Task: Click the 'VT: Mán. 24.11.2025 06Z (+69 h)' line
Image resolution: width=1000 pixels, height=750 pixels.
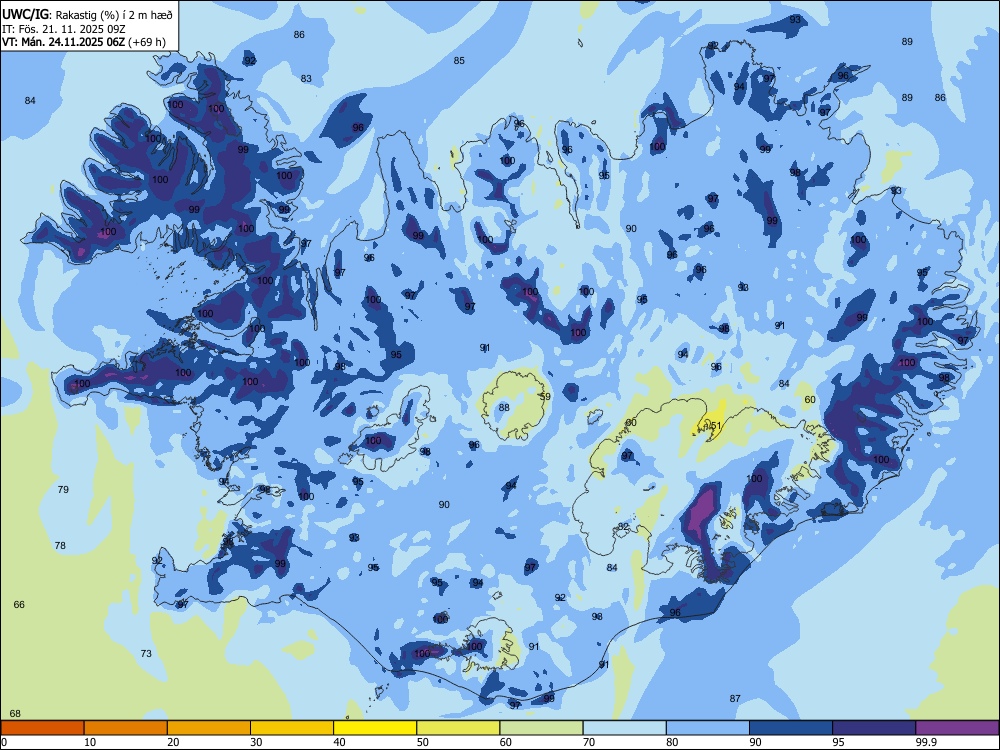Action: click(84, 42)
